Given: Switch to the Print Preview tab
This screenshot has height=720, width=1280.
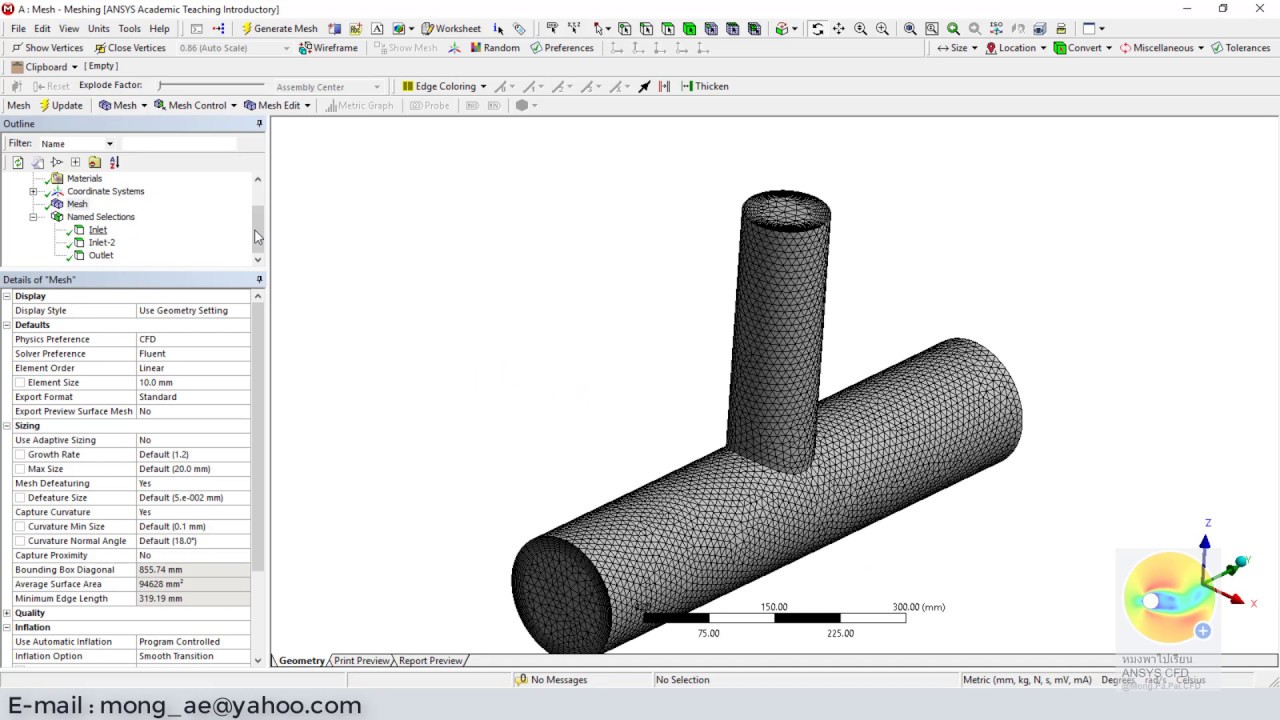Looking at the screenshot, I should point(362,661).
